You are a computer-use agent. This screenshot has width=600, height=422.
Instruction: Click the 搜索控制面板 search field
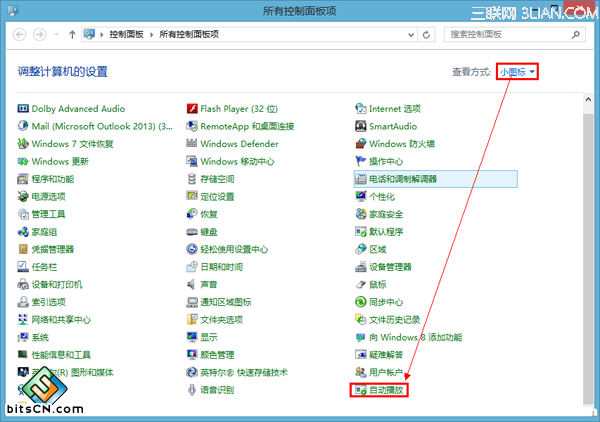click(x=514, y=34)
